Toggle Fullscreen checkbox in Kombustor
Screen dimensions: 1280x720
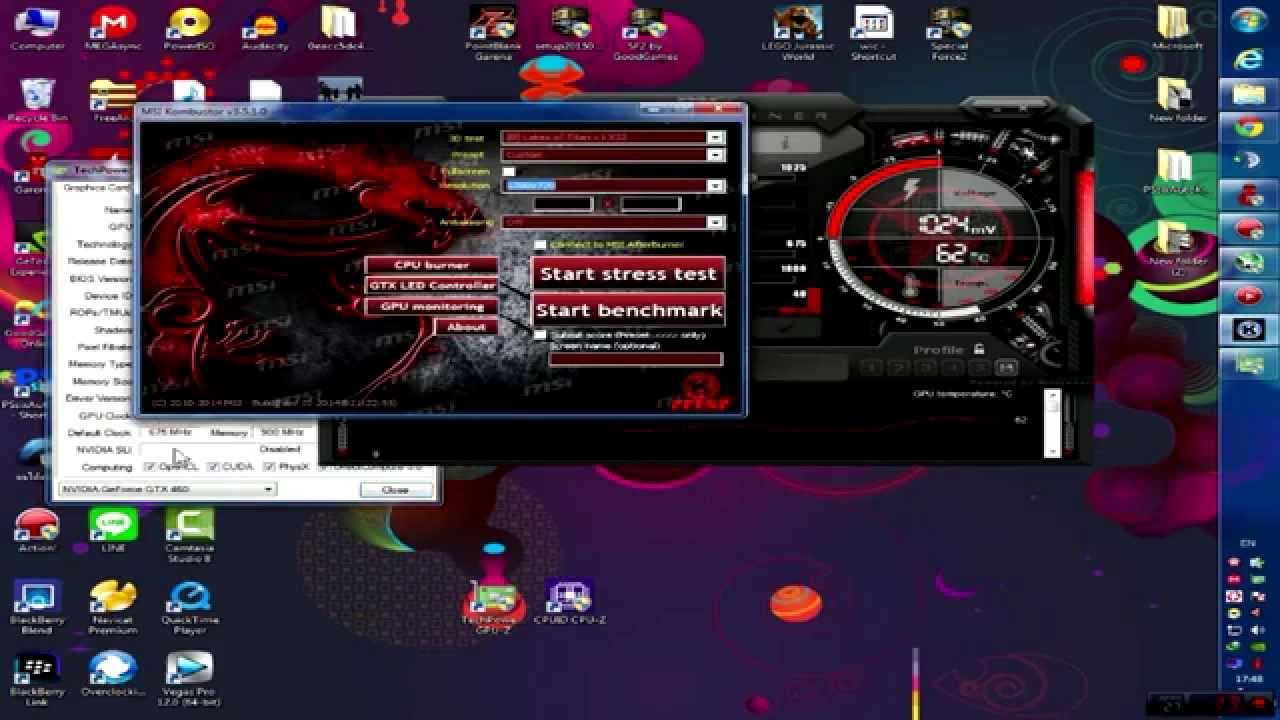[x=508, y=171]
